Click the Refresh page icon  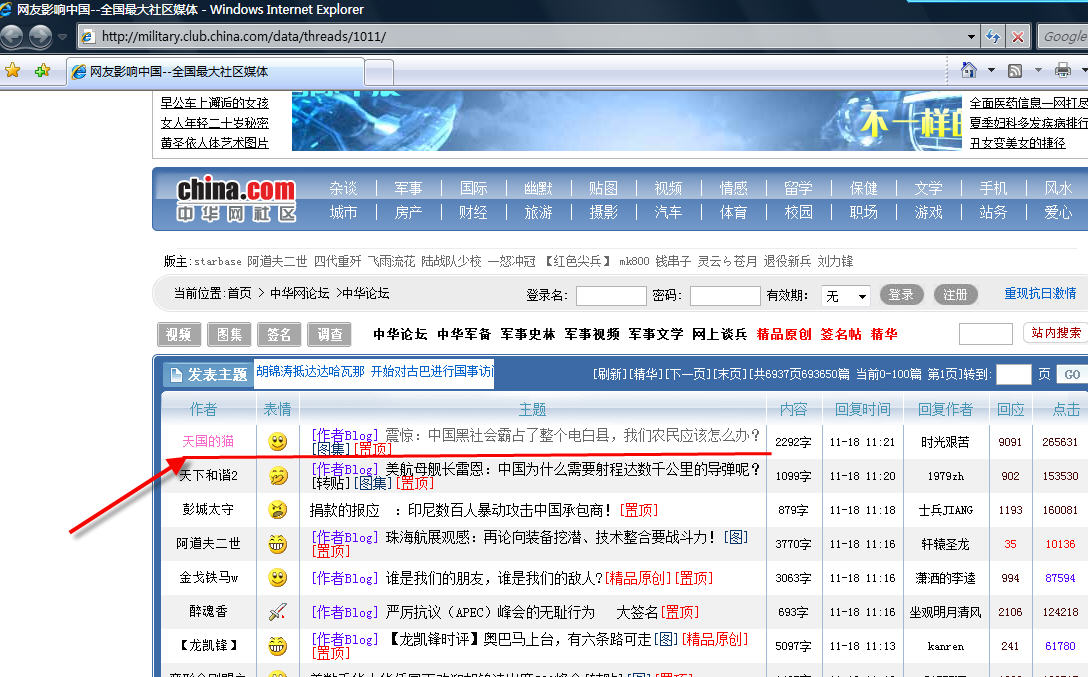tap(993, 37)
